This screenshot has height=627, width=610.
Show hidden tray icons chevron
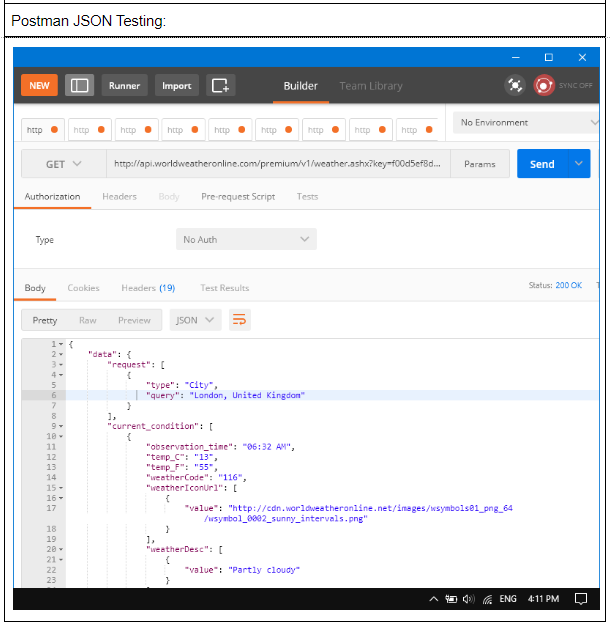pos(434,599)
